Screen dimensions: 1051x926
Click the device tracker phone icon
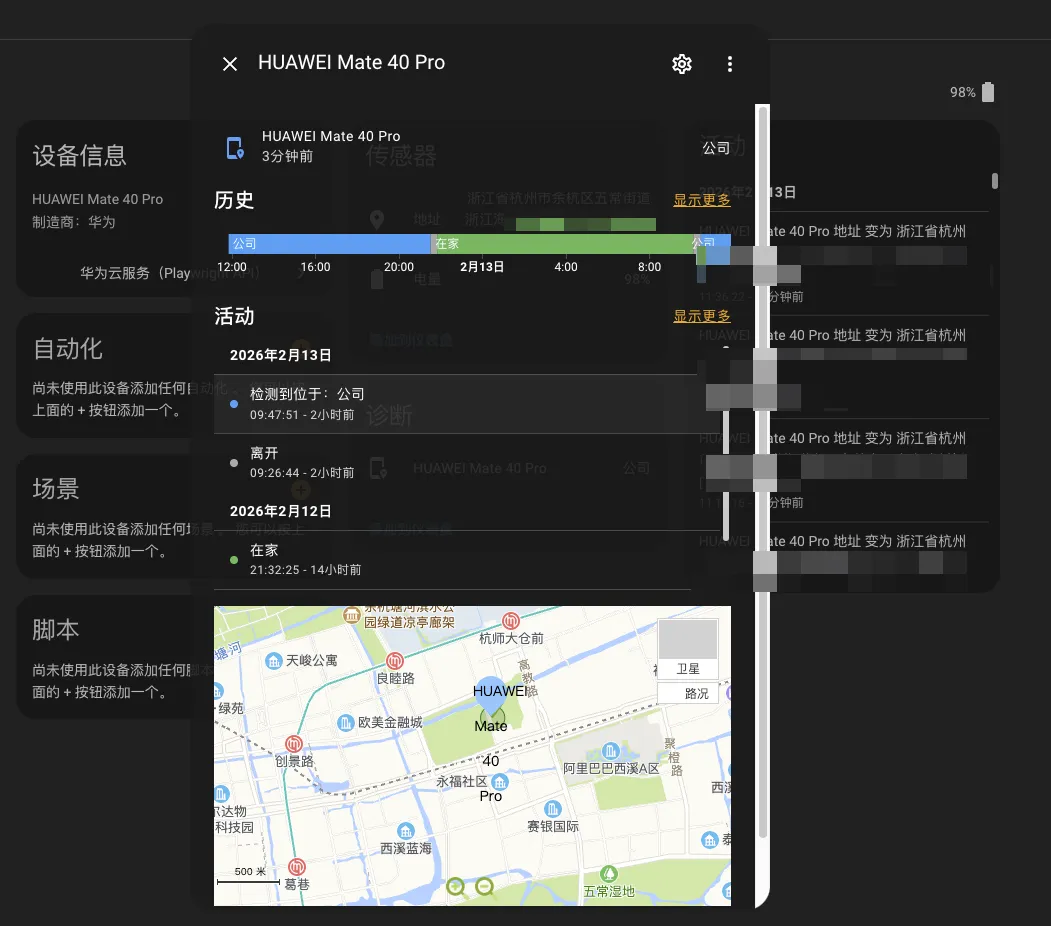pos(235,147)
